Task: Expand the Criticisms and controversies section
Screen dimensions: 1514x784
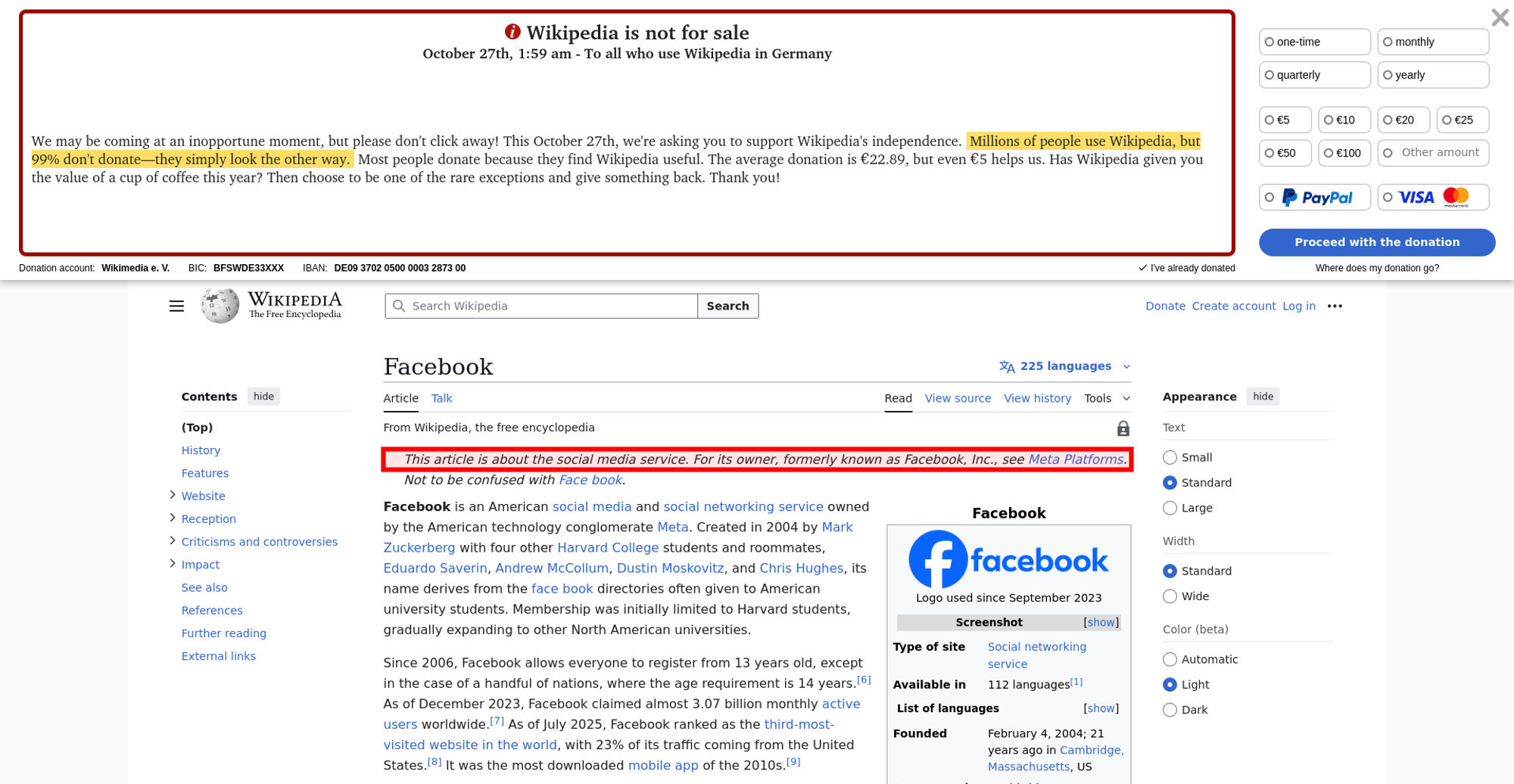Action: (x=173, y=541)
